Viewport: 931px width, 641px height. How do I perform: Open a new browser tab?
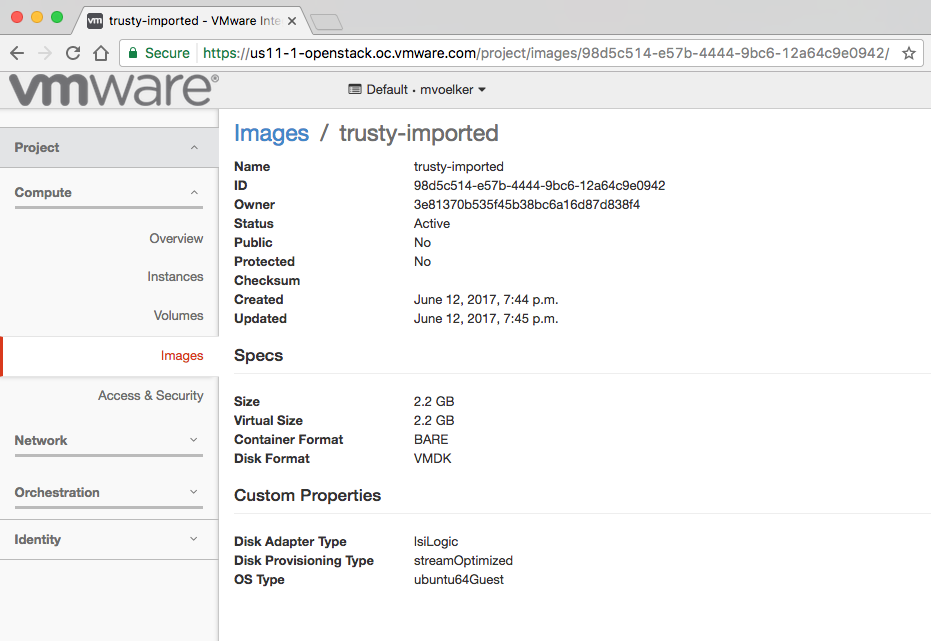coord(326,22)
